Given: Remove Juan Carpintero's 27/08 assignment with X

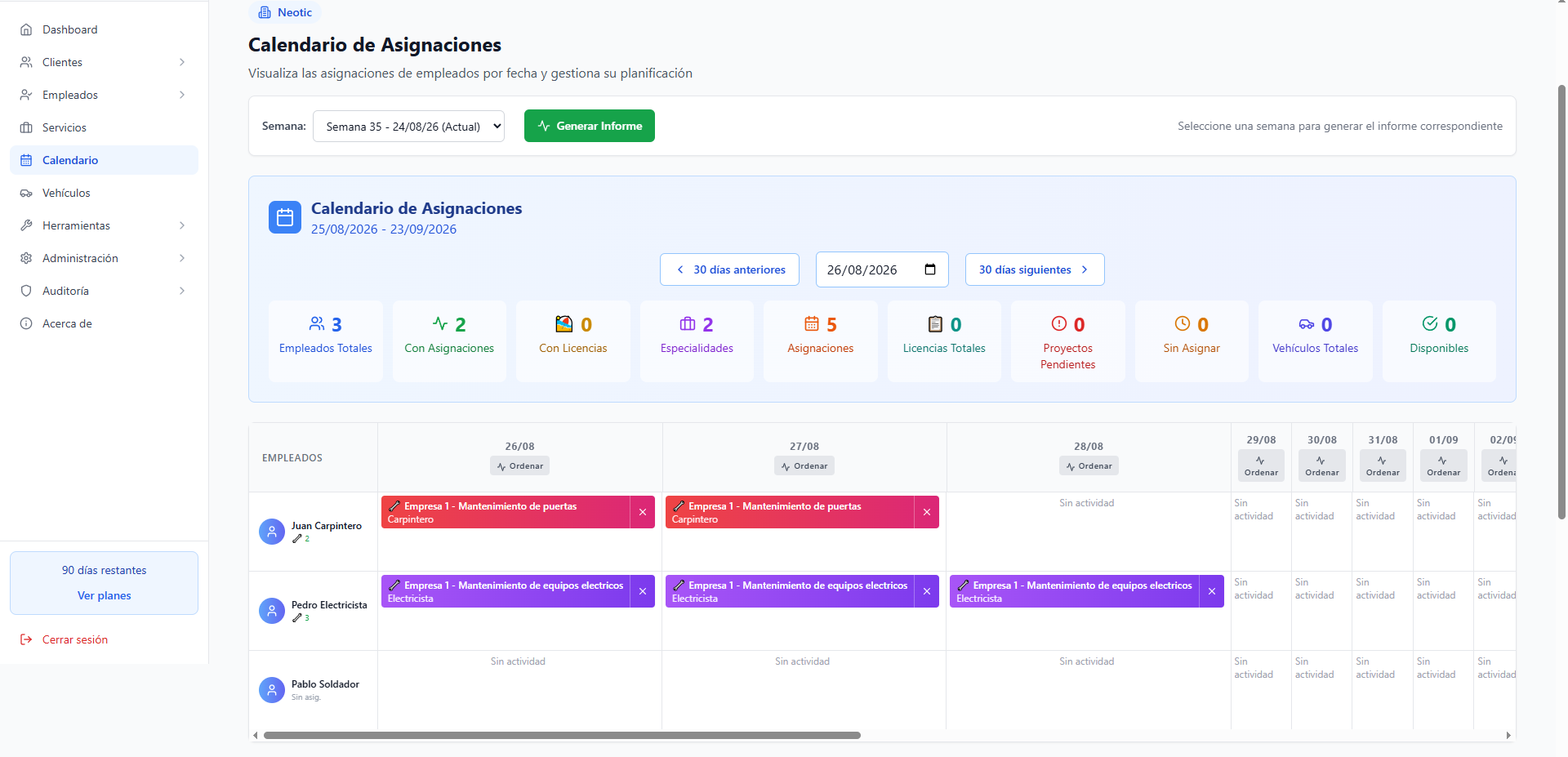Looking at the screenshot, I should [x=927, y=512].
